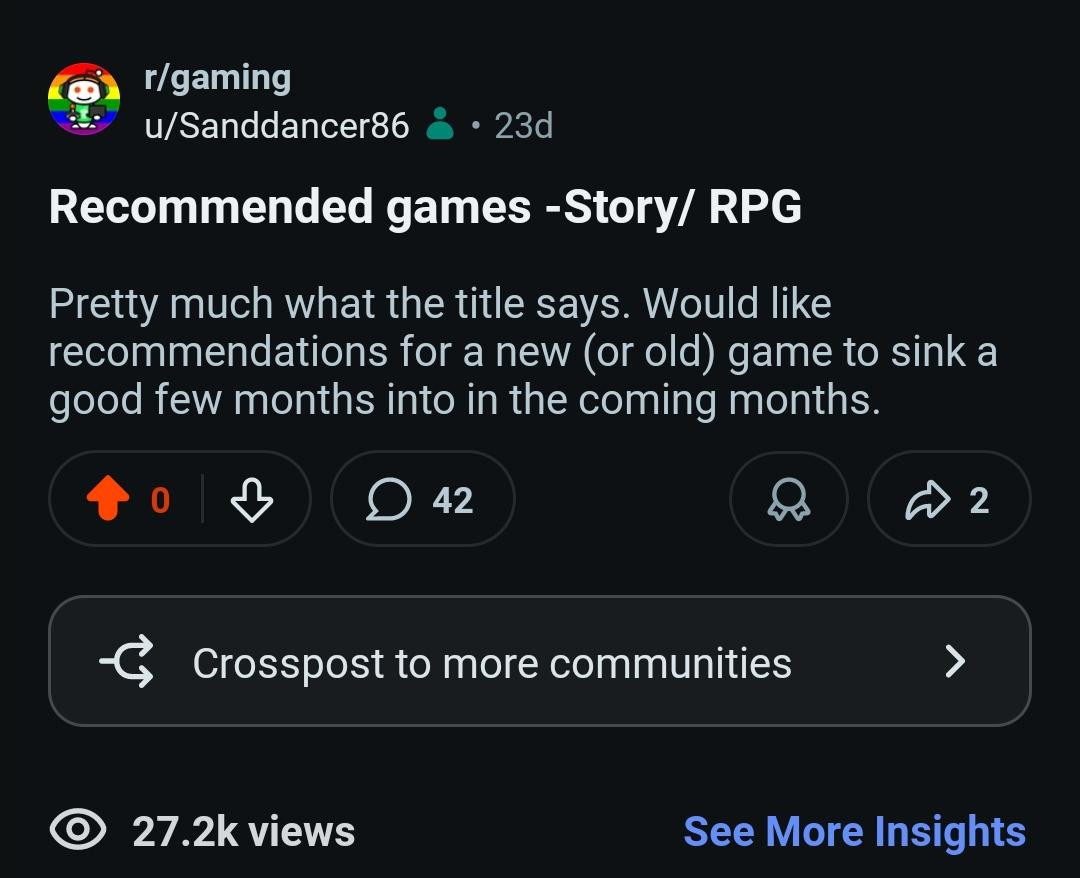The image size is (1080, 878).
Task: Go to r/gaming subreddit link
Action: [x=218, y=78]
